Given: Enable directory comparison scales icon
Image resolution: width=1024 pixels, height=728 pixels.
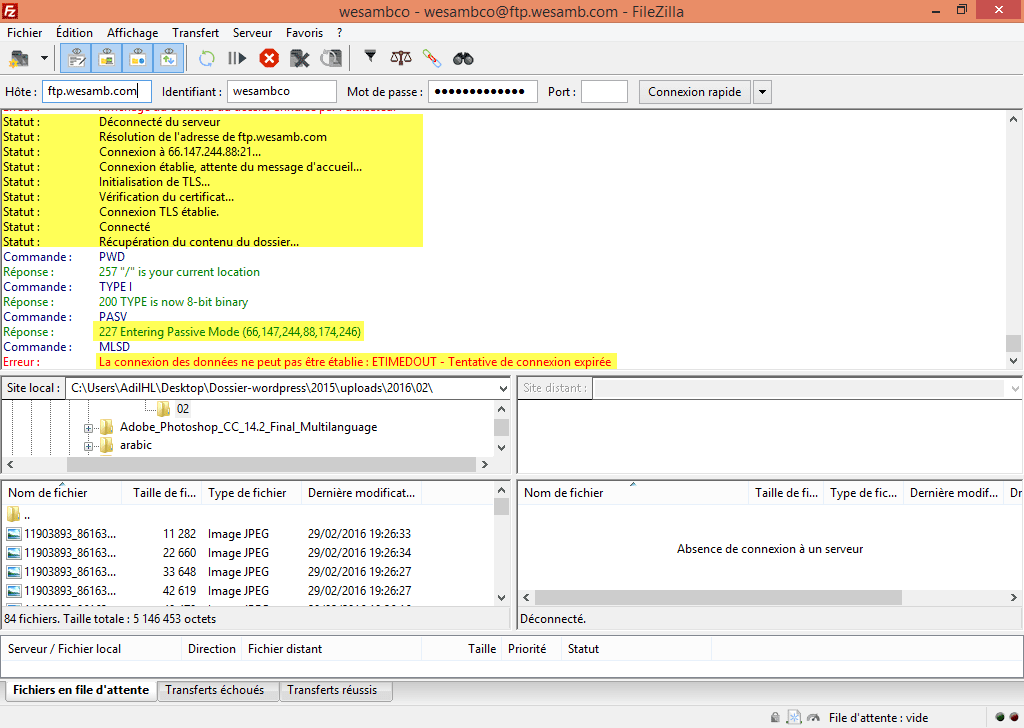Looking at the screenshot, I should 401,58.
